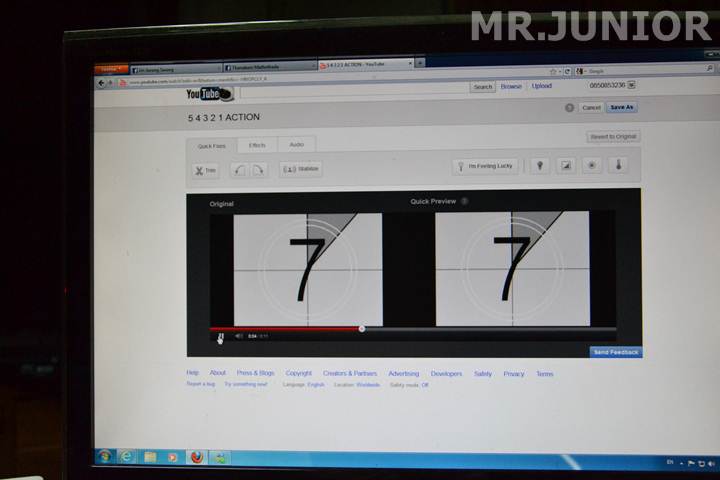The height and width of the screenshot is (480, 720).
Task: Mute the preview volume speaker
Action: [238, 336]
